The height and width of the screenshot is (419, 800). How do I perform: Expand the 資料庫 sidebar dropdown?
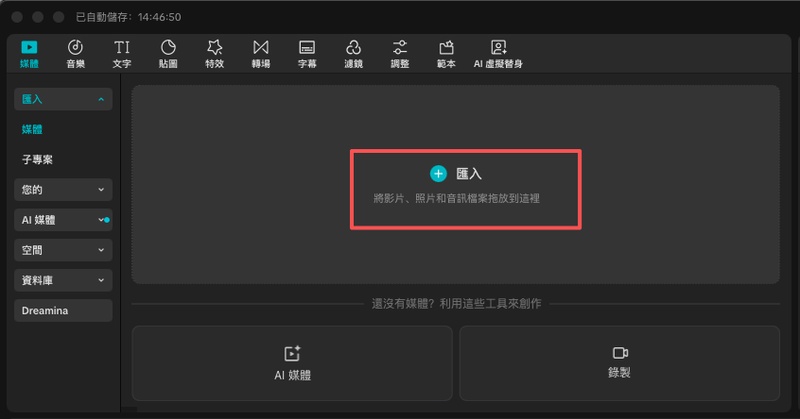tap(63, 280)
